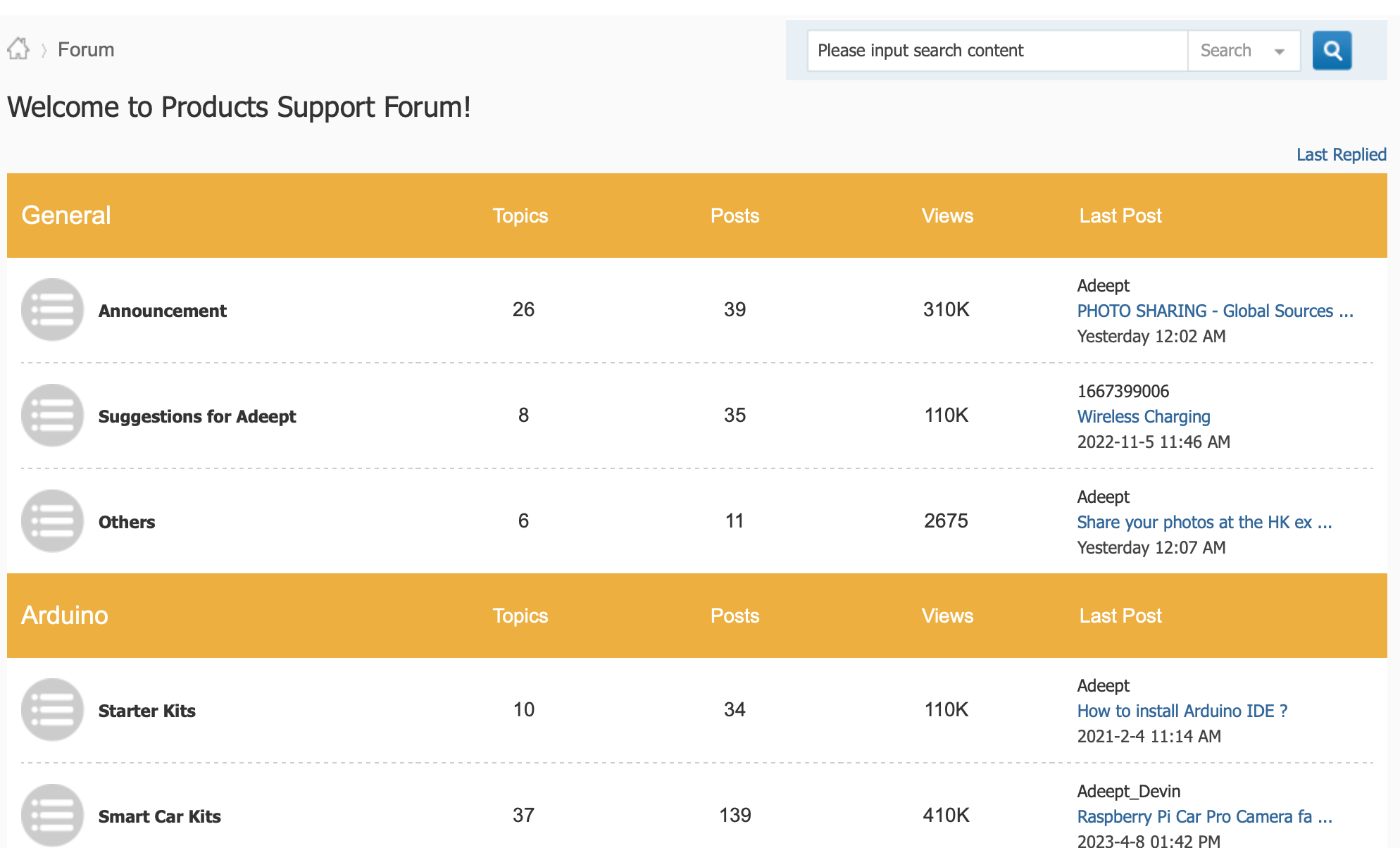Open the Smart Car Kits forum
This screenshot has height=848, width=1400.
(x=160, y=816)
